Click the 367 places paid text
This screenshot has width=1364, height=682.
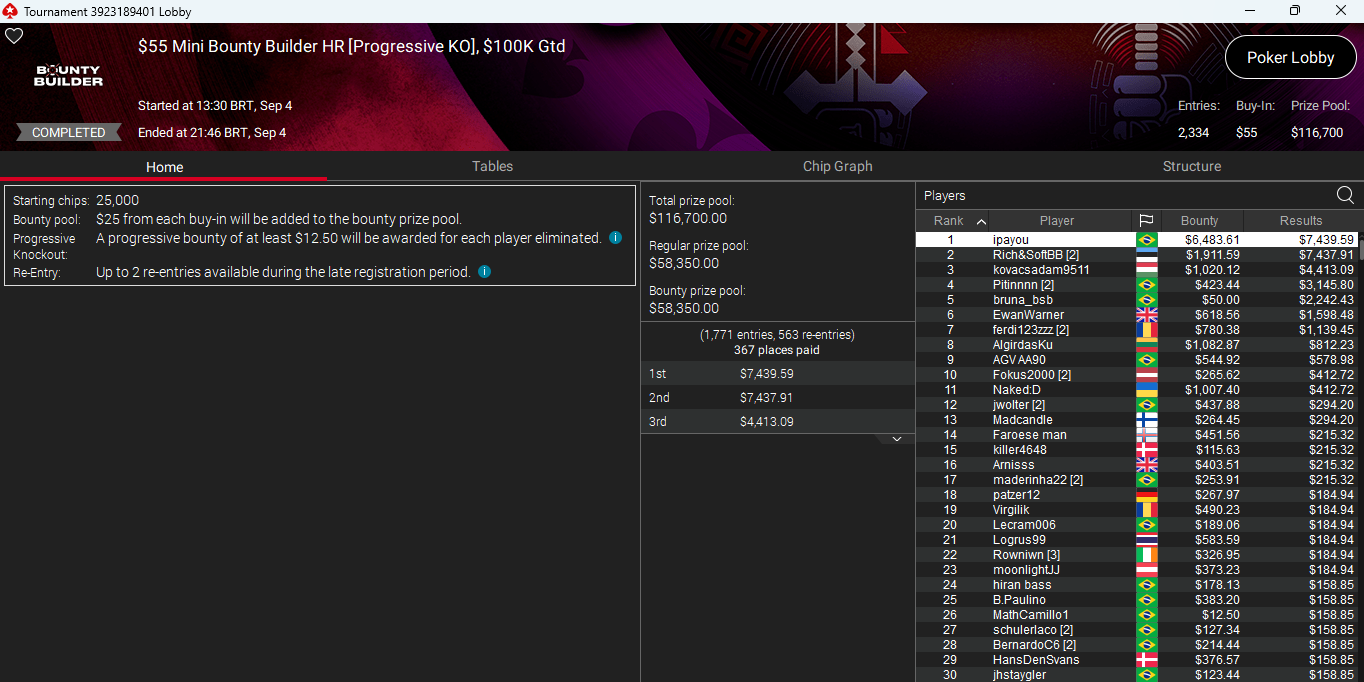(x=777, y=350)
